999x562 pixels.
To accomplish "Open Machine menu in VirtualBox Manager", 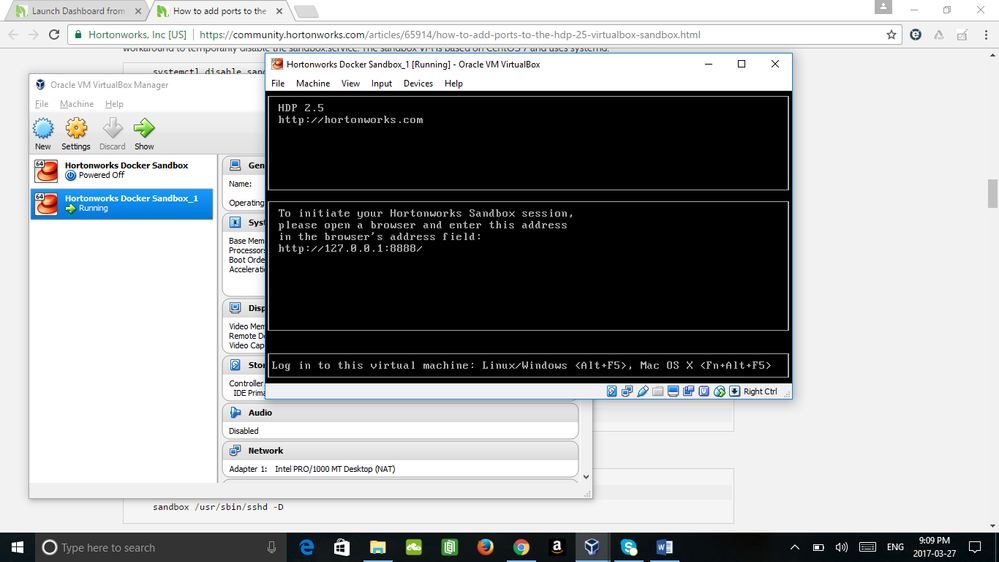I will pyautogui.click(x=76, y=104).
